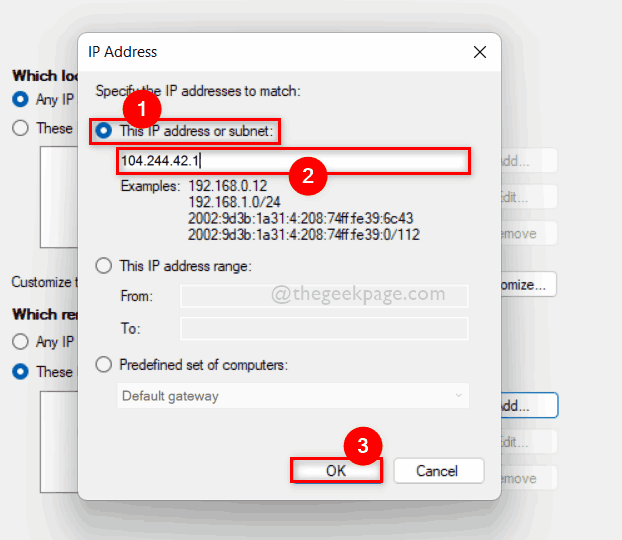This screenshot has width=622, height=540.
Task: Select 'This IP address or subnet' radio button
Action: coord(104,131)
